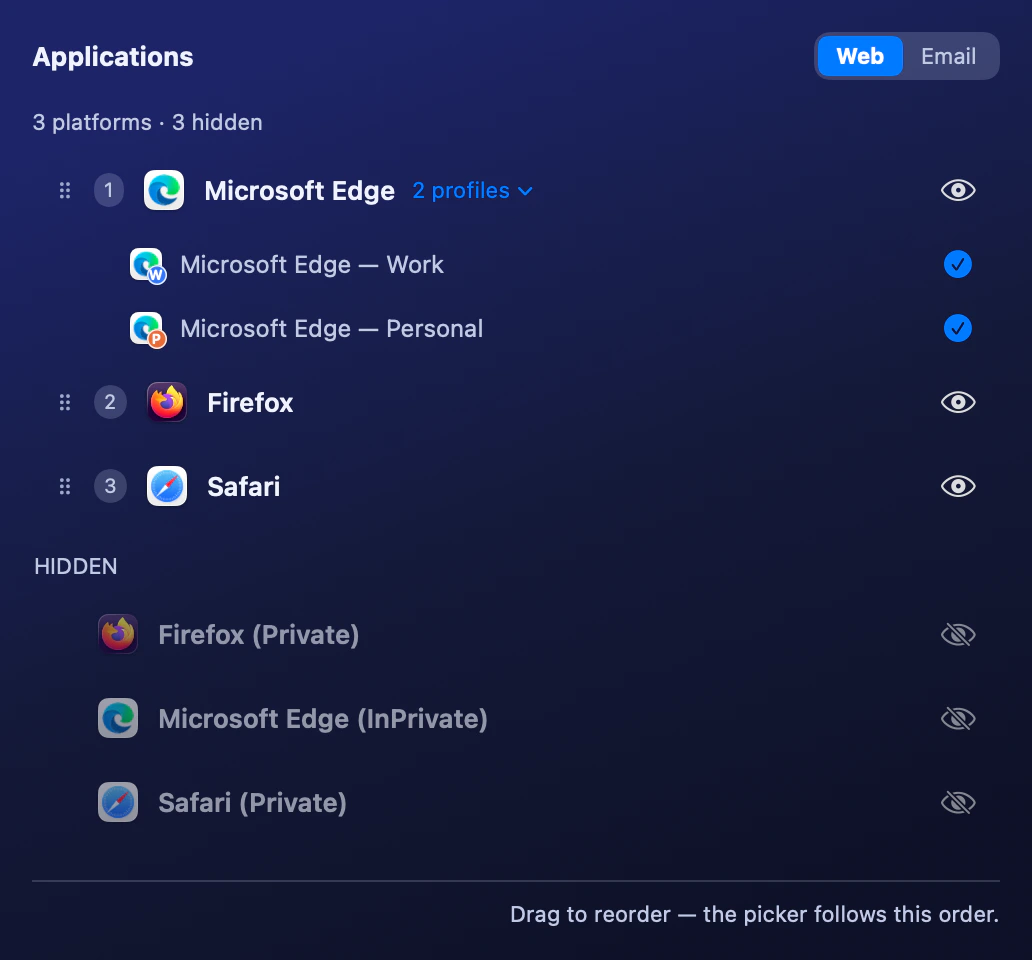Switch to the Email tab
The width and height of the screenshot is (1032, 960).
tap(948, 56)
